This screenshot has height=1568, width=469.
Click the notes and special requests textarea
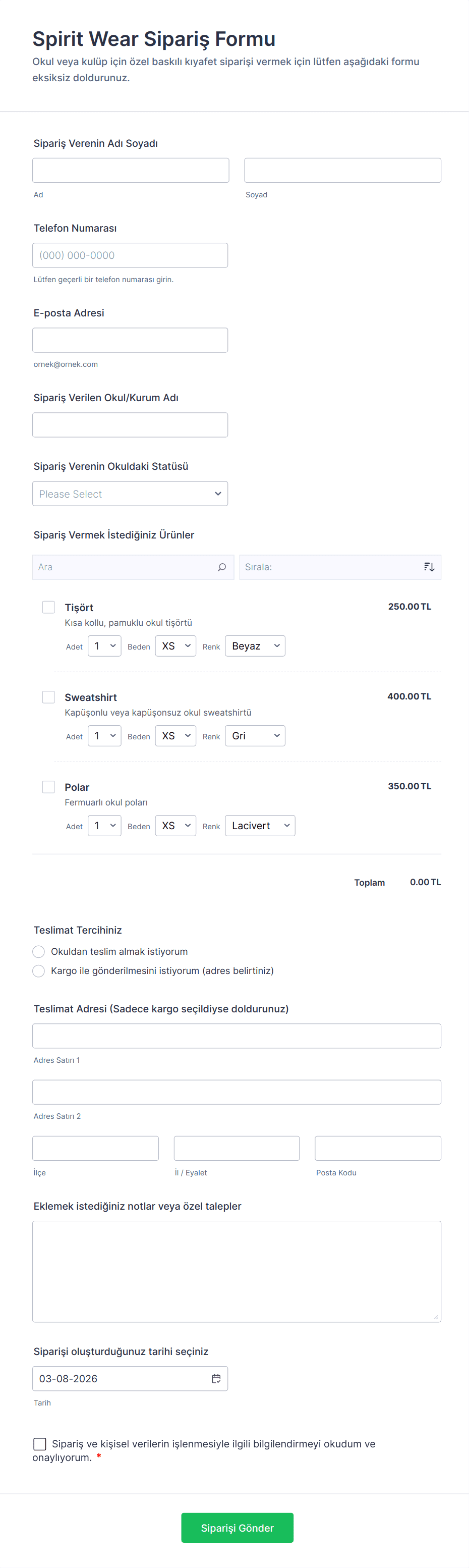click(x=237, y=1271)
